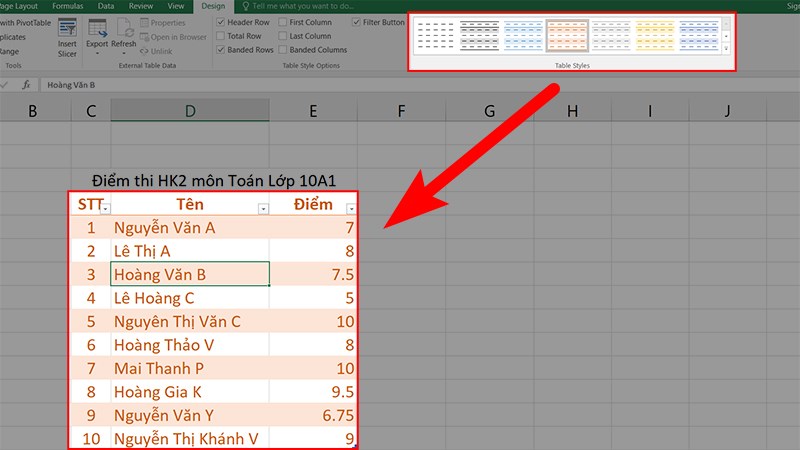
Task: Open the Tên column filter dropdown
Action: [263, 209]
